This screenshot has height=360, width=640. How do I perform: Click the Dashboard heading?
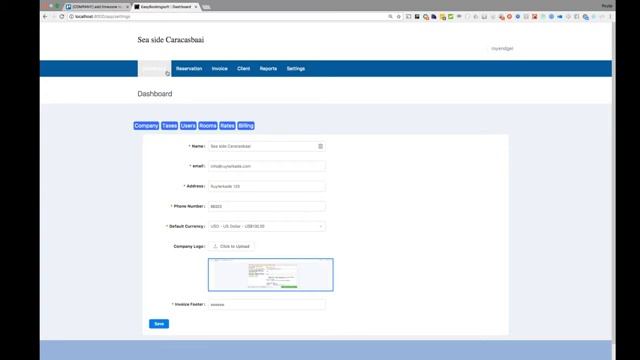(155, 94)
